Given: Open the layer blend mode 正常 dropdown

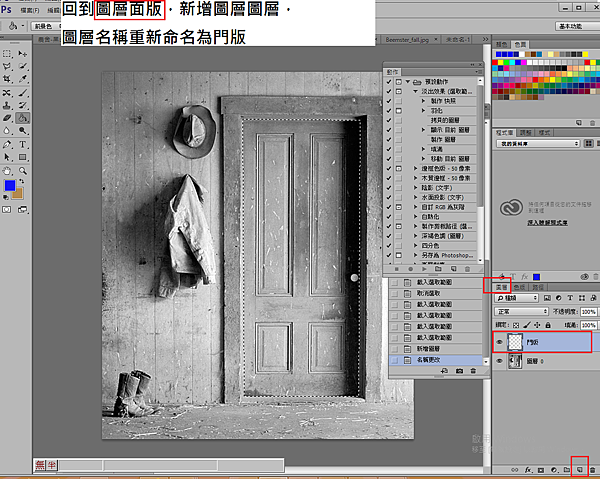Looking at the screenshot, I should 521,311.
